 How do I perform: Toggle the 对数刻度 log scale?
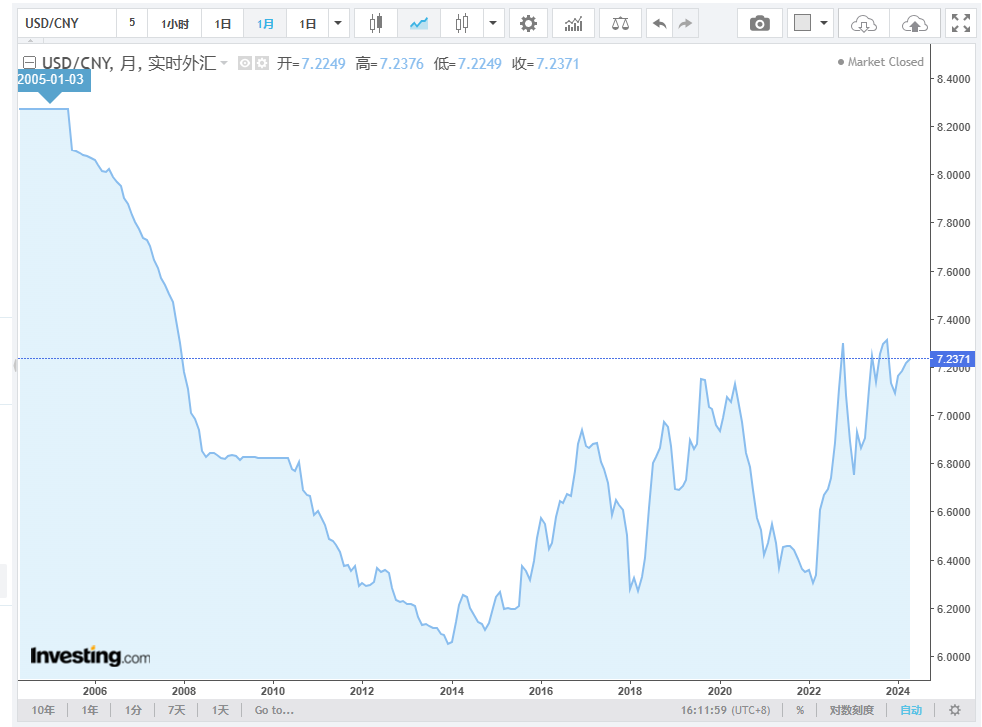coord(851,710)
